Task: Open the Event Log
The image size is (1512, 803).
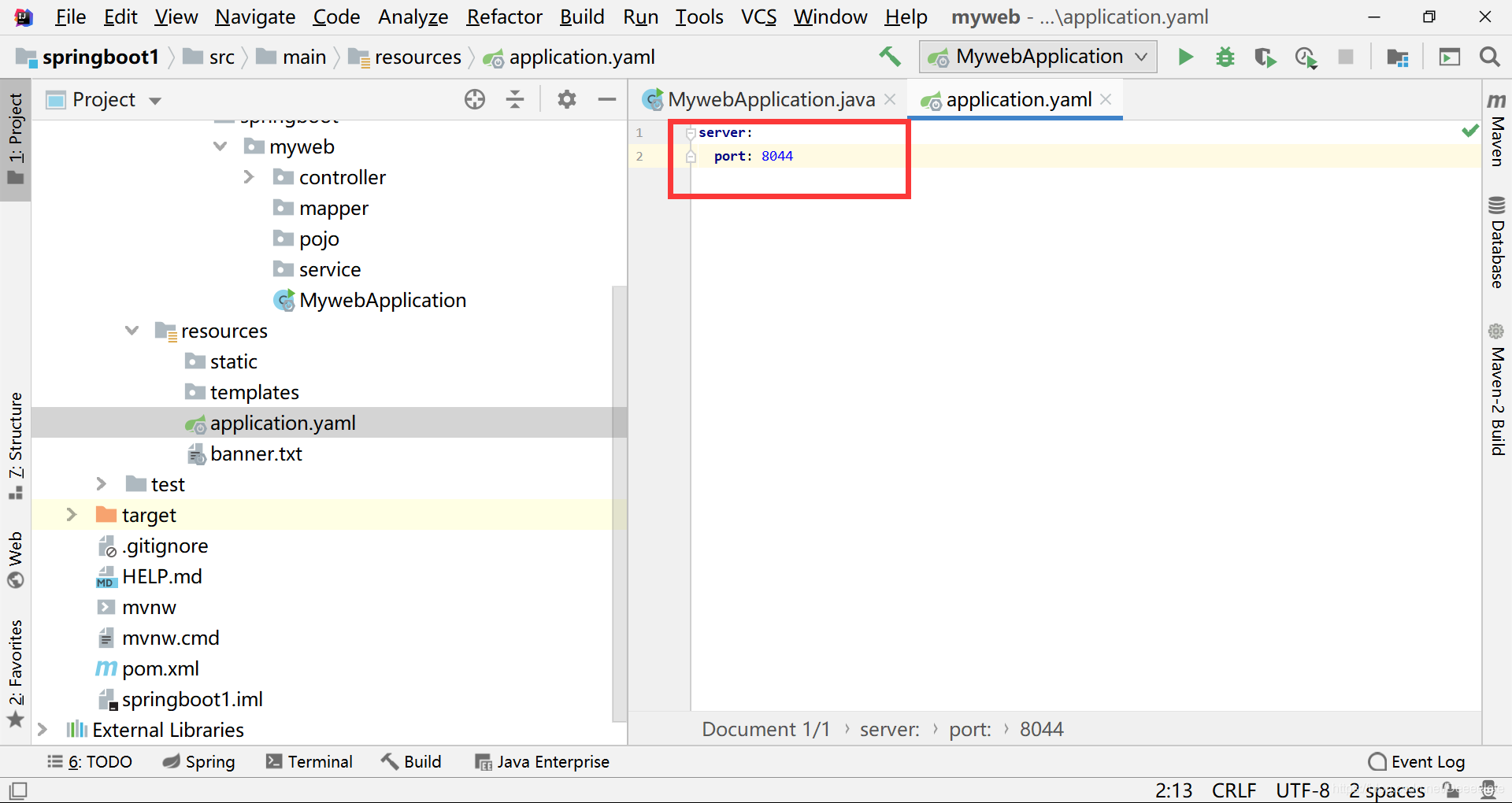Action: pyautogui.click(x=1417, y=762)
